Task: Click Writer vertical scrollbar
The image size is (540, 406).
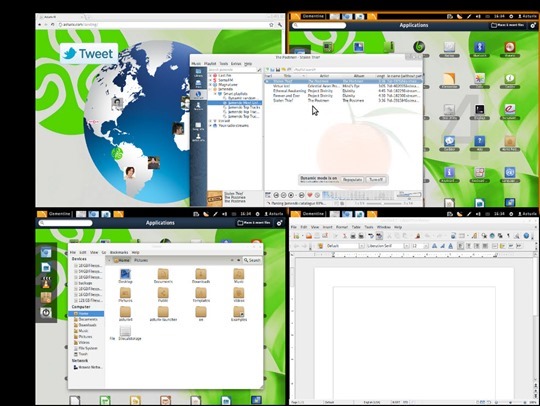Action: coord(536,320)
